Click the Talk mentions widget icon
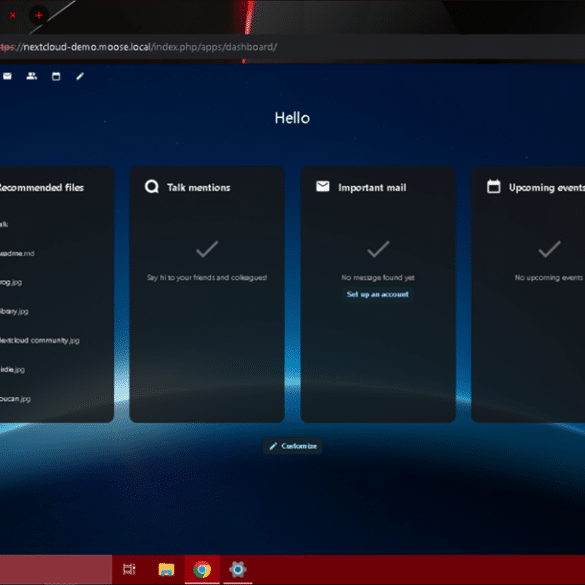Image resolution: width=585 pixels, height=585 pixels. click(152, 187)
